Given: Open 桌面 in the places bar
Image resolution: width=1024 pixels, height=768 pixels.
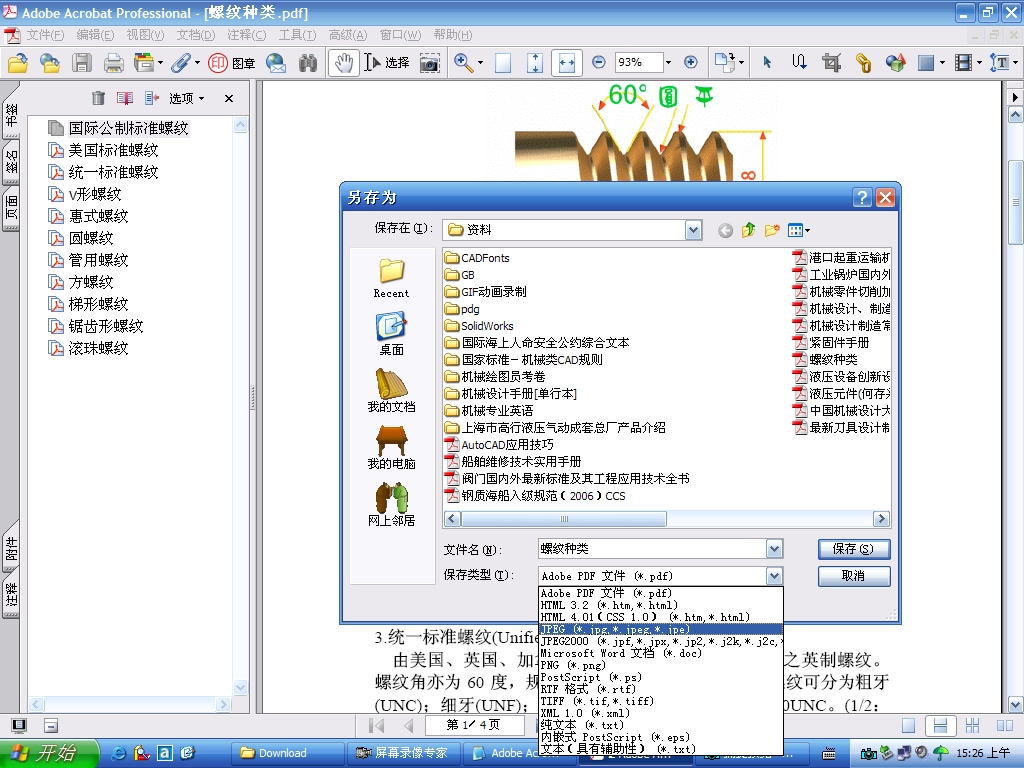Looking at the screenshot, I should [x=391, y=334].
